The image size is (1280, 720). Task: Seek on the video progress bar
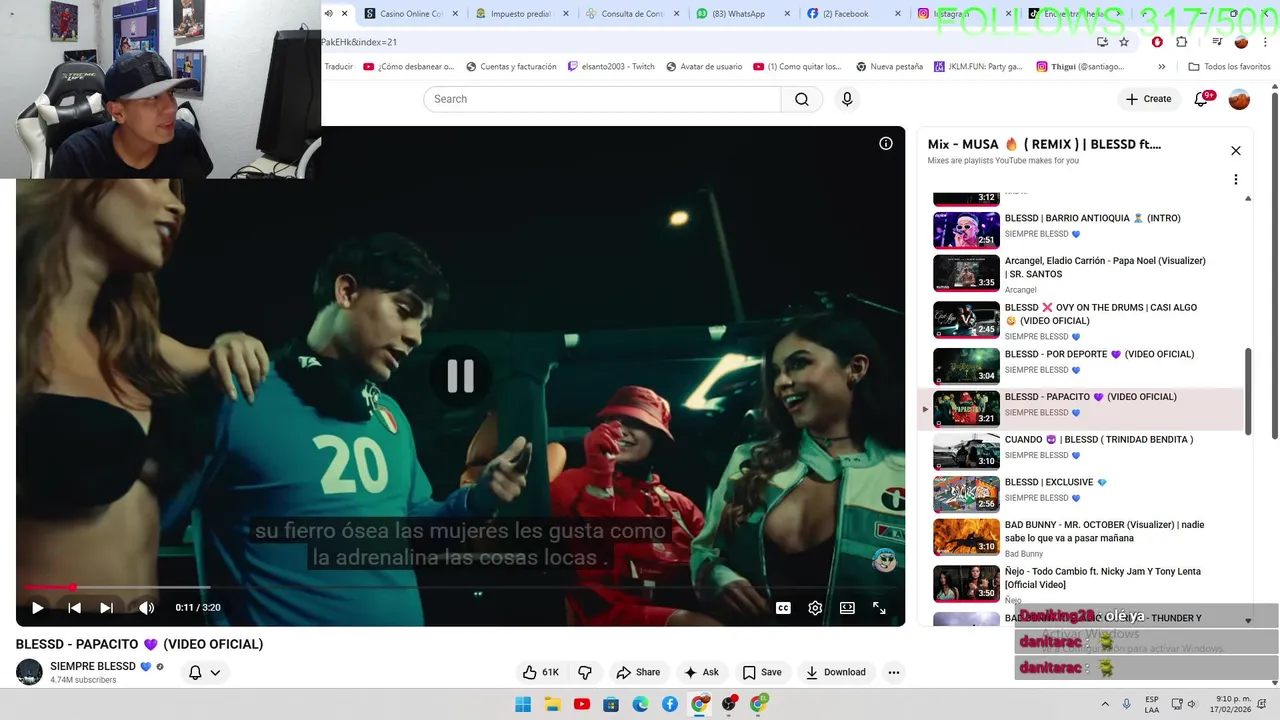[460, 588]
